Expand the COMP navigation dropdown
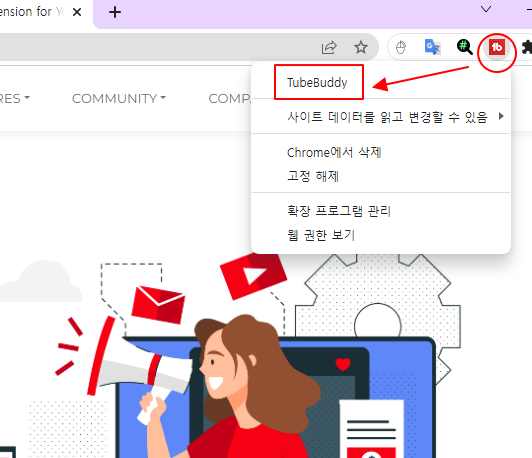Screen dimensions: 532x458 229,98
